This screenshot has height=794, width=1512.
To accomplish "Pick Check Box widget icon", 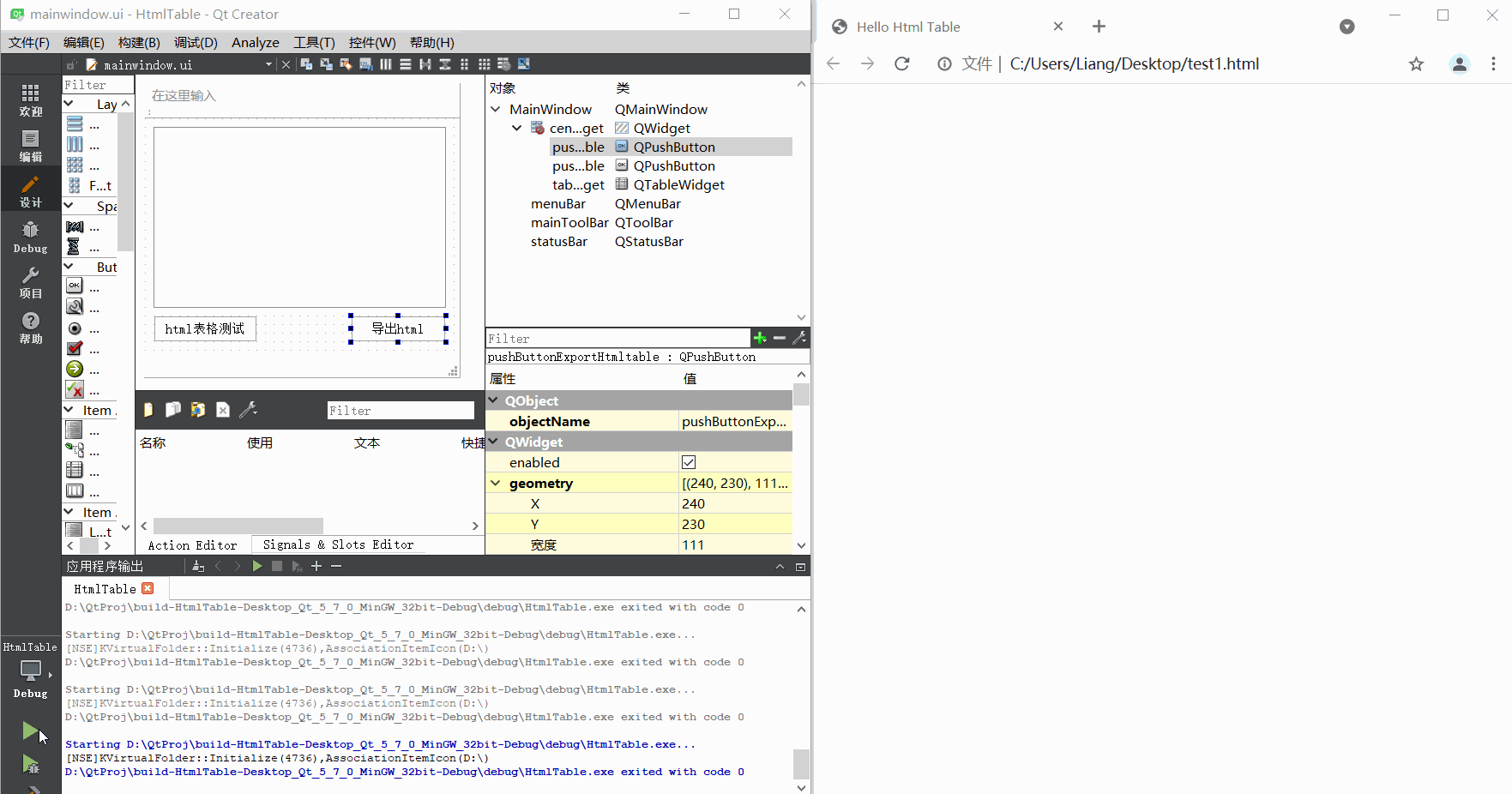I will point(75,348).
